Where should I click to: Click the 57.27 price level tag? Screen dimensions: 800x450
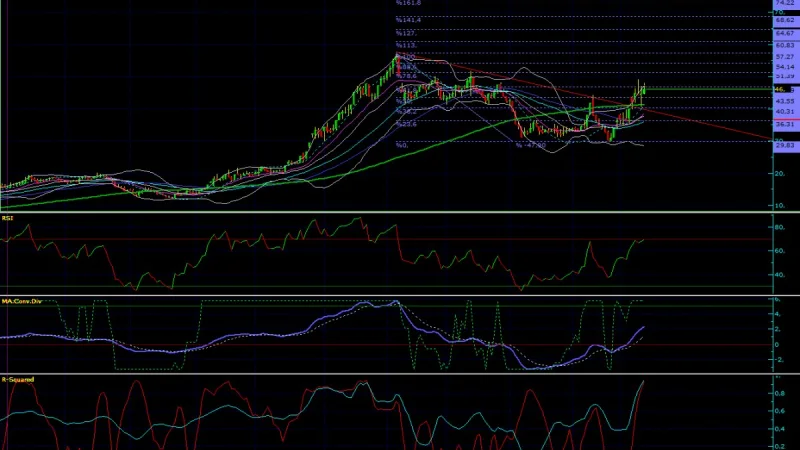[x=787, y=57]
